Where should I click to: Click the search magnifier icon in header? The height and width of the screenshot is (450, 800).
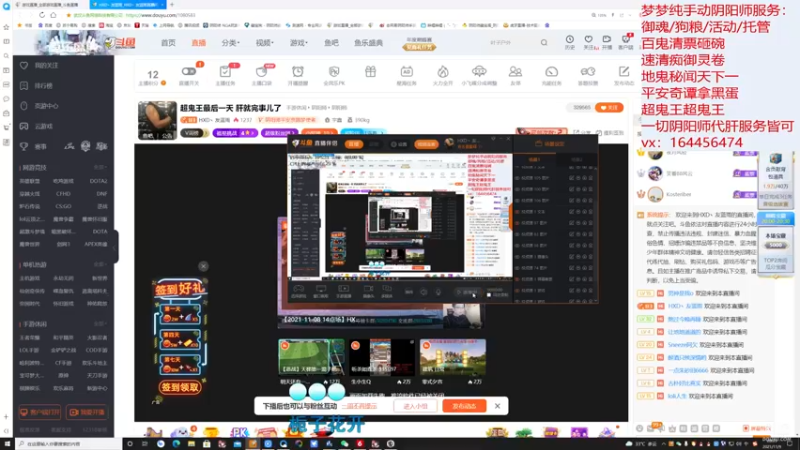(x=544, y=43)
